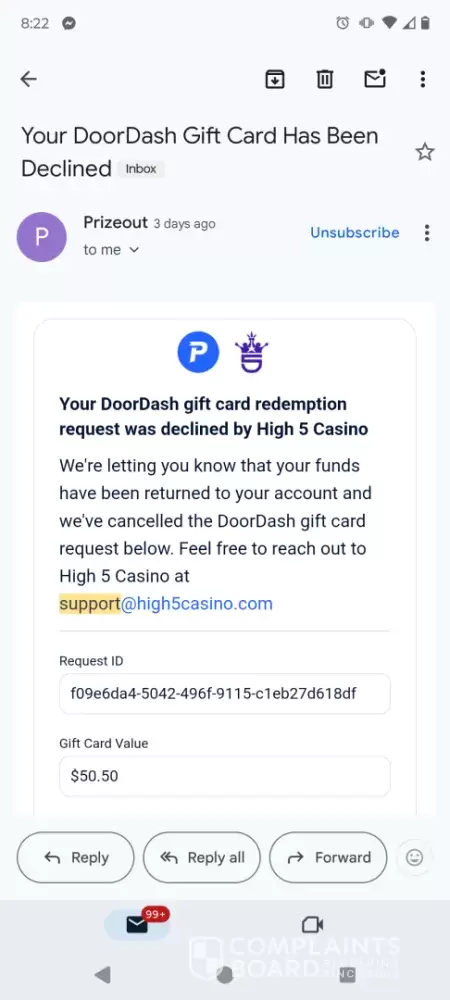Image resolution: width=450 pixels, height=1000 pixels.
Task: Star the DoorDash gift card email
Action: [x=425, y=152]
